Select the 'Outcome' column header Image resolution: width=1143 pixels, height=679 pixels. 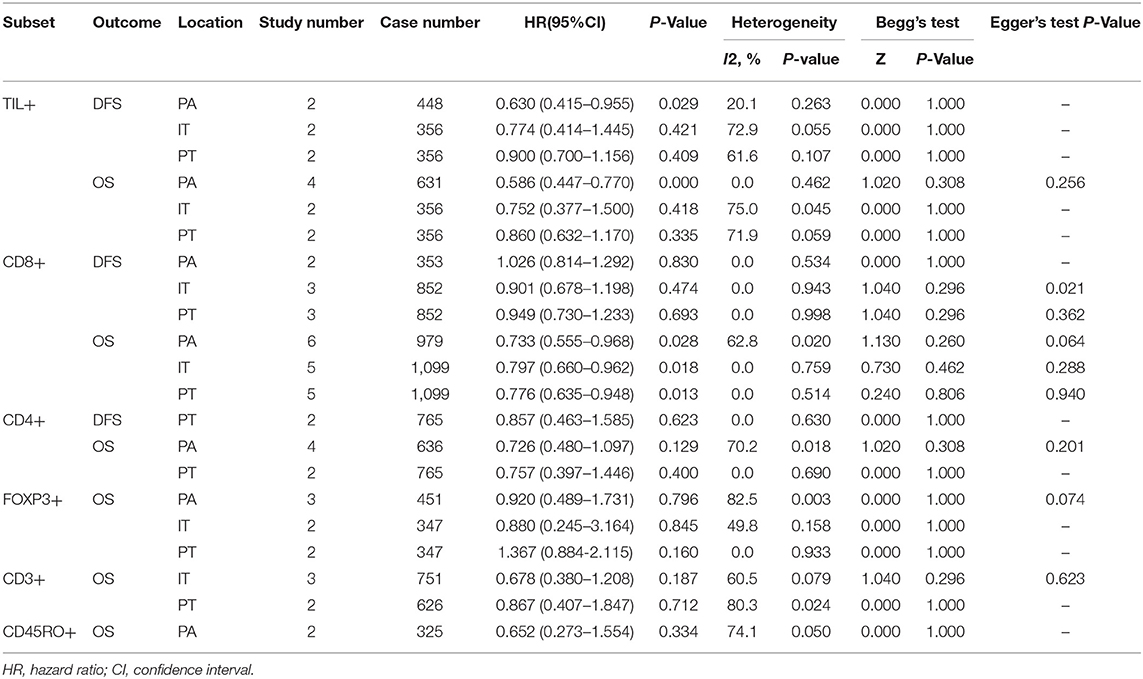[127, 23]
